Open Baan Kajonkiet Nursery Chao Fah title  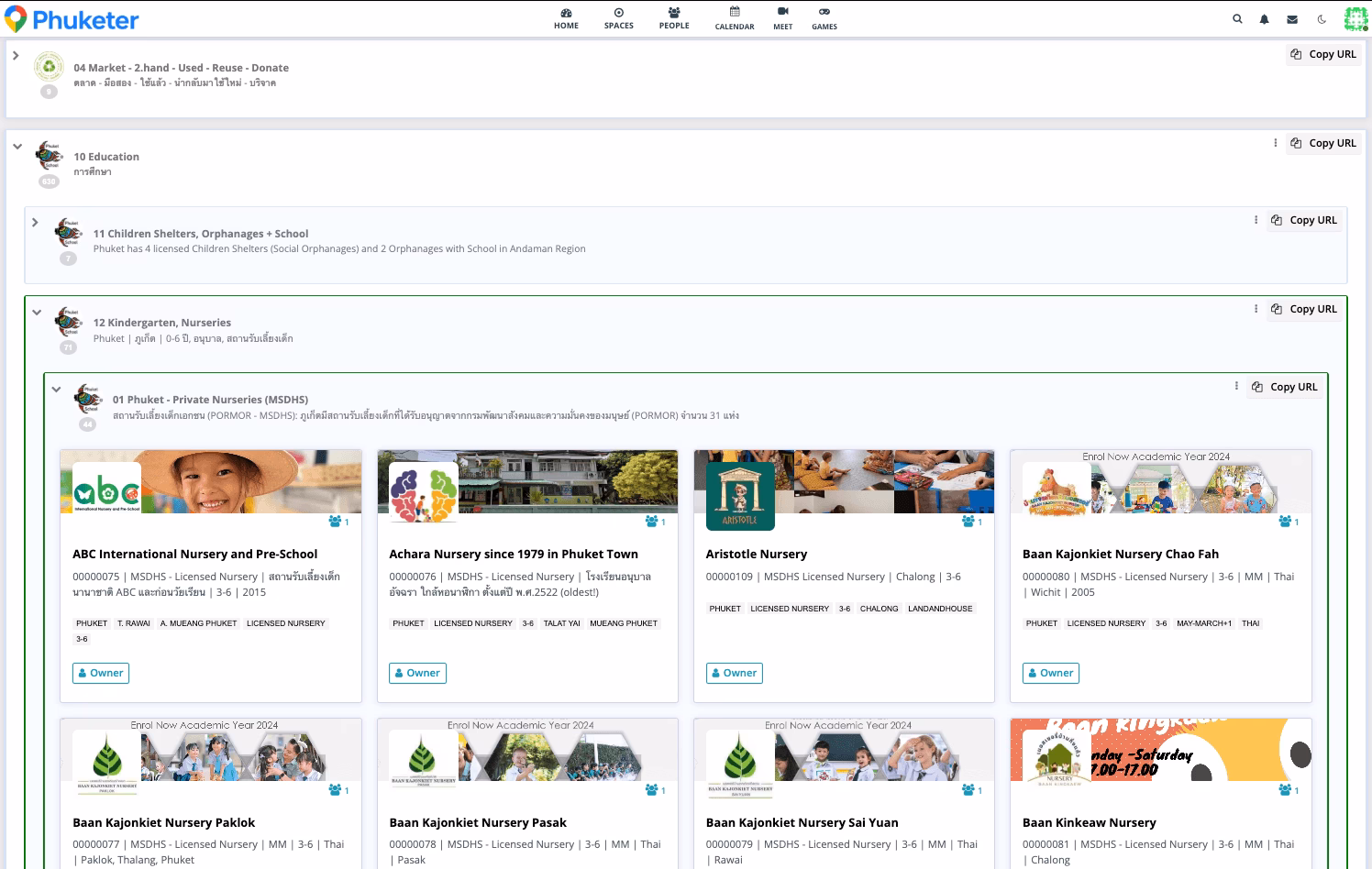tap(1121, 554)
